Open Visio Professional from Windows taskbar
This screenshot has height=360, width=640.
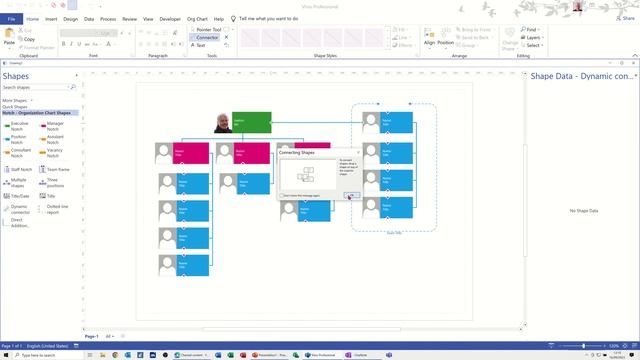pyautogui.click(x=320, y=355)
